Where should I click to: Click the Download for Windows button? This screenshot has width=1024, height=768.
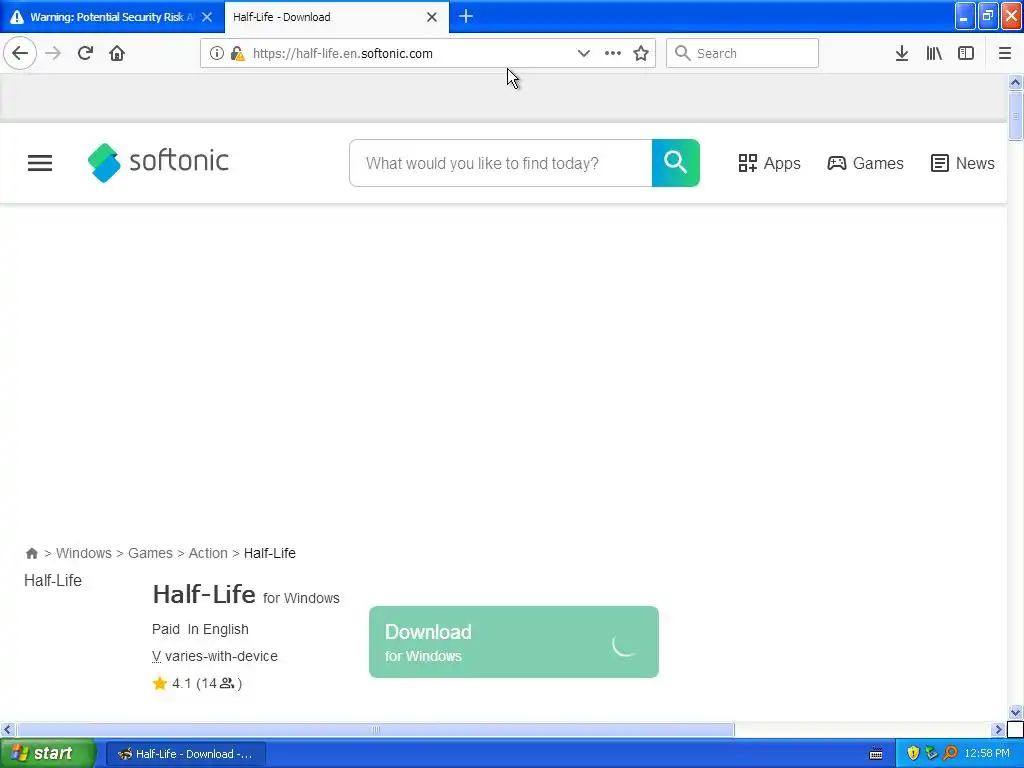[x=514, y=642]
